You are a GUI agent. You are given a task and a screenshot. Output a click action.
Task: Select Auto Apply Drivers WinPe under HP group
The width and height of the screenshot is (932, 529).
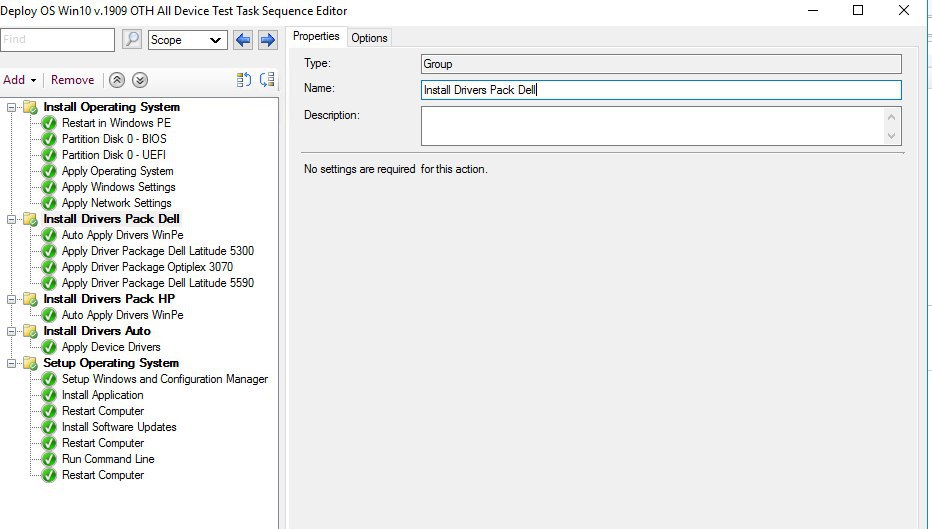click(x=122, y=316)
